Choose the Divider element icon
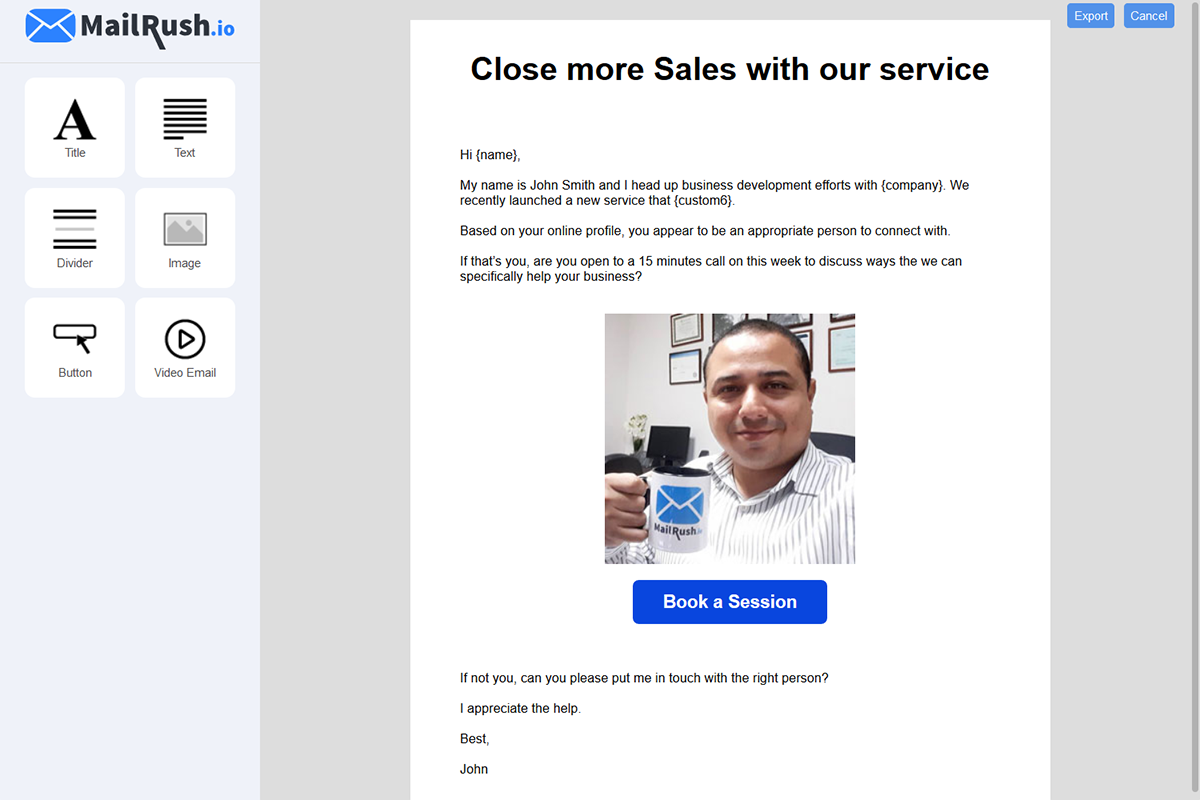The image size is (1200, 800). pos(75,237)
